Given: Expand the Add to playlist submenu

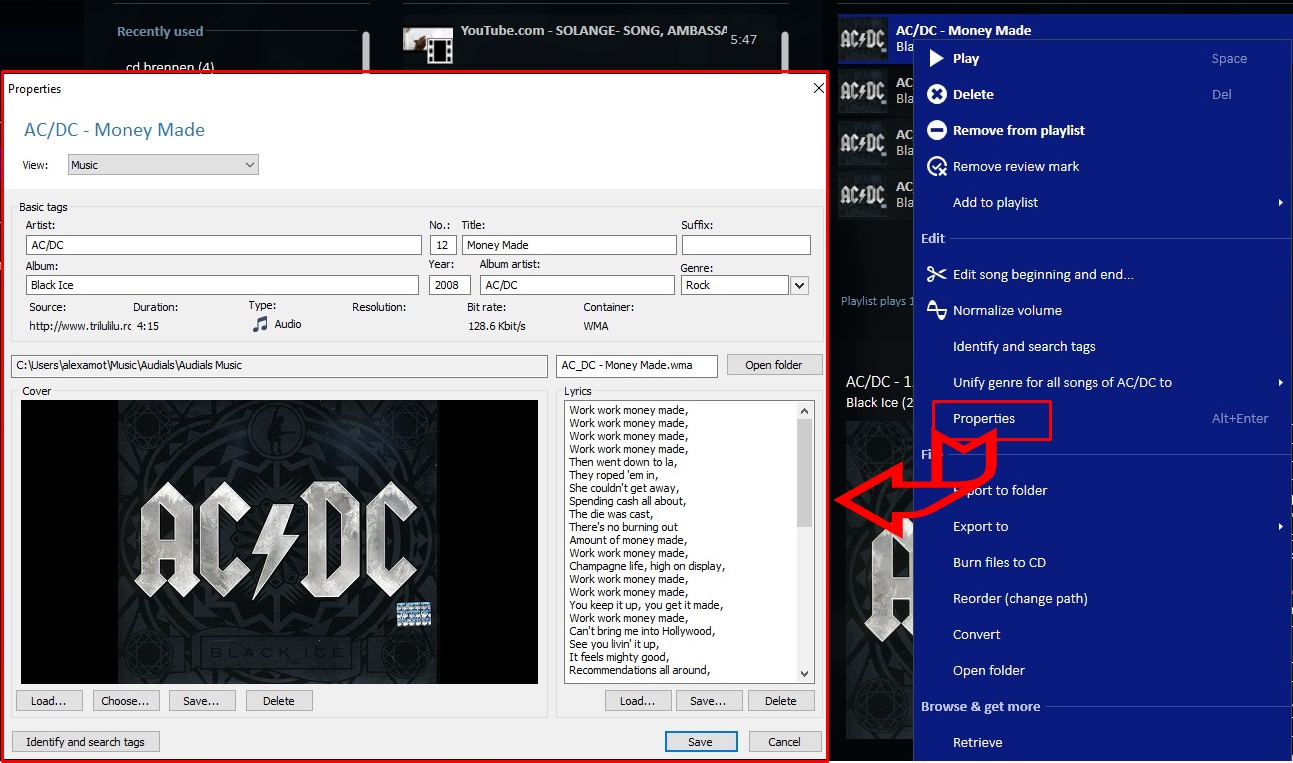Looking at the screenshot, I should pos(1280,202).
